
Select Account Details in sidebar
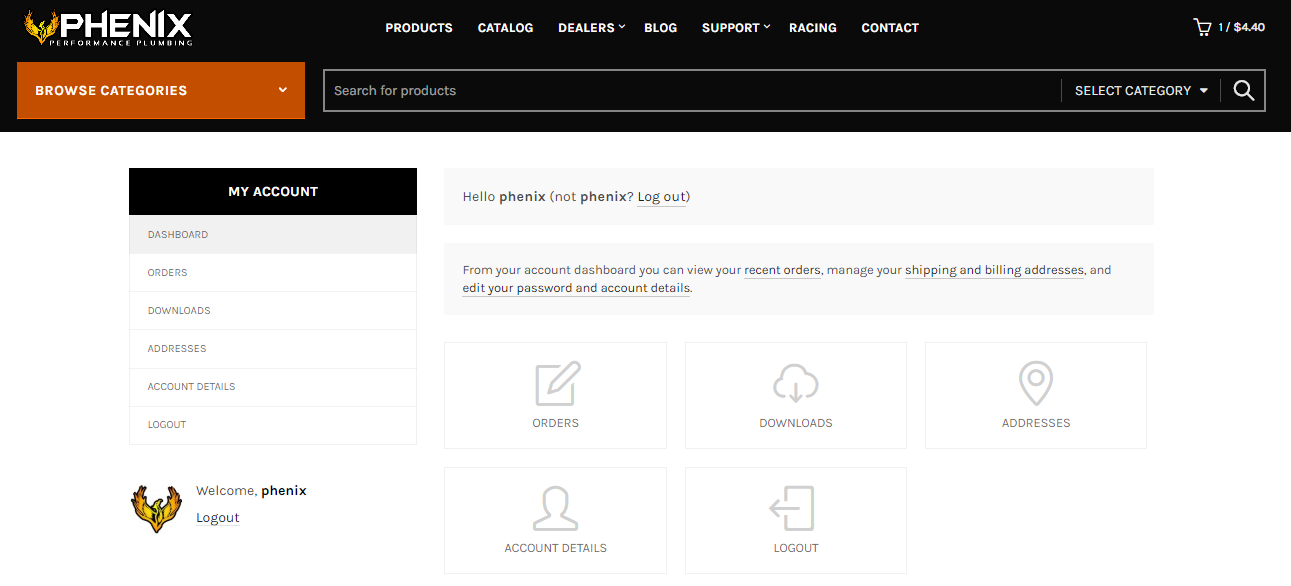tap(273, 386)
